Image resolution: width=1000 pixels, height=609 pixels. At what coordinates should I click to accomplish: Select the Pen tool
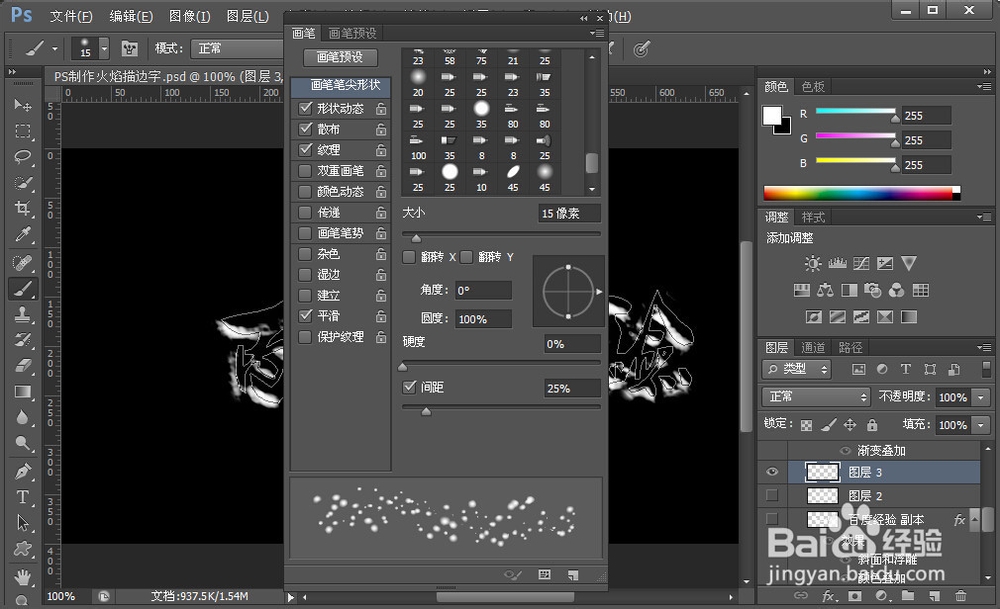click(23, 471)
